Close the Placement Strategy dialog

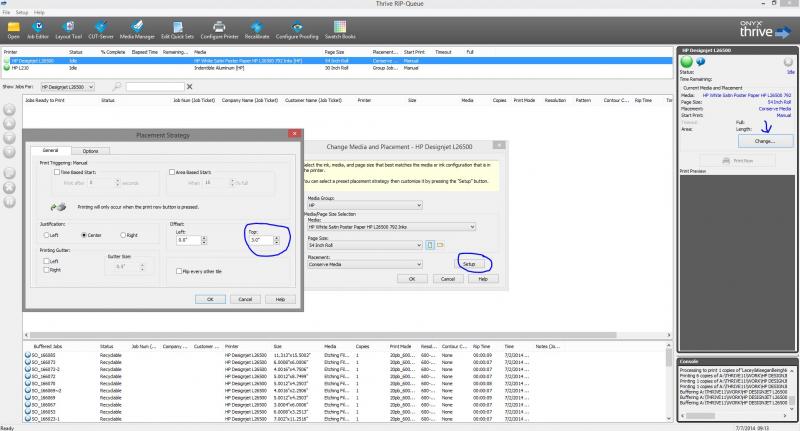click(x=294, y=134)
